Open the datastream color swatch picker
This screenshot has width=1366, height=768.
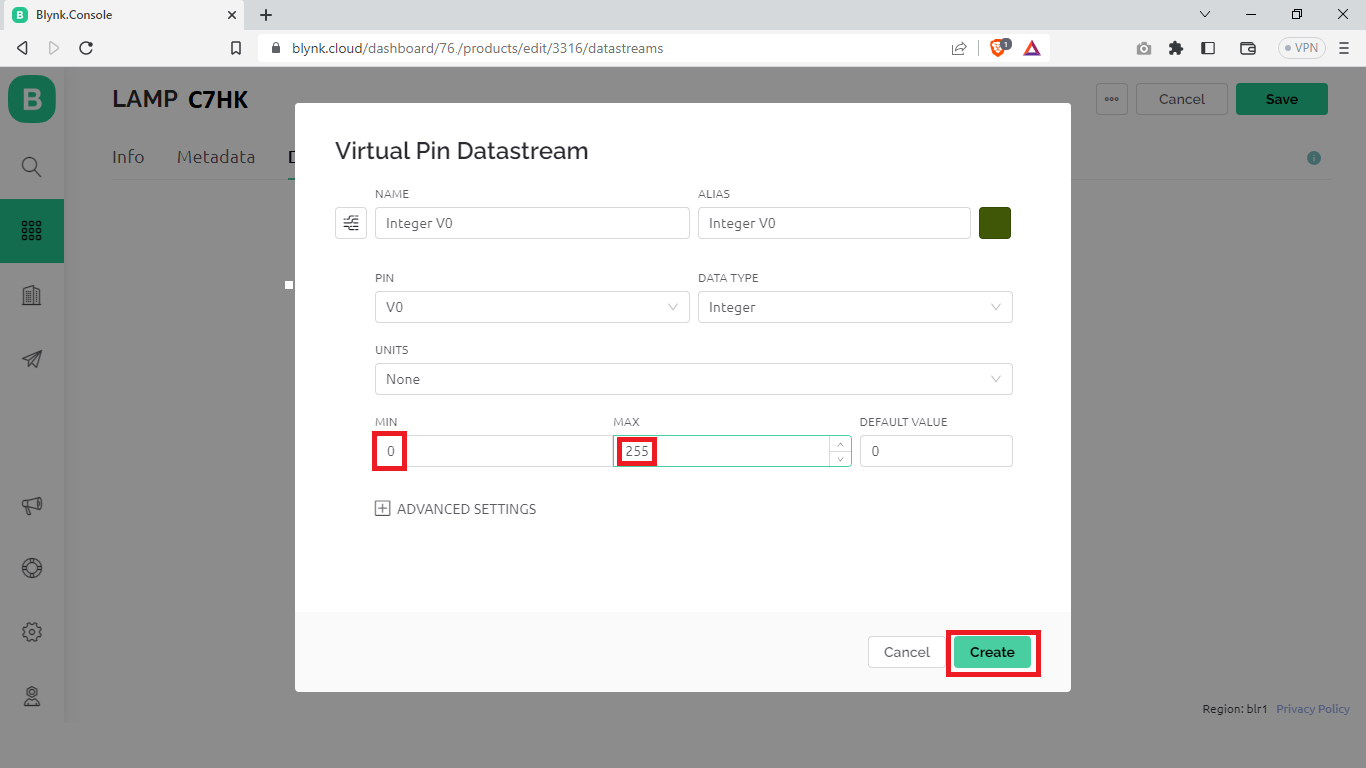click(x=995, y=223)
